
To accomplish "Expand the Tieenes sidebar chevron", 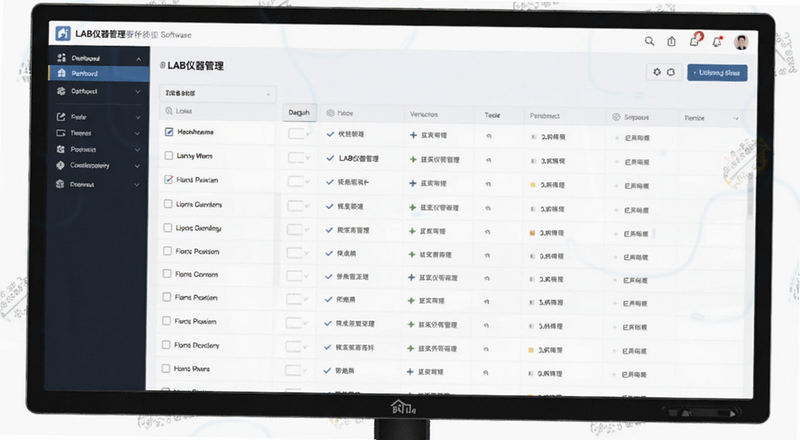I will pos(137,134).
